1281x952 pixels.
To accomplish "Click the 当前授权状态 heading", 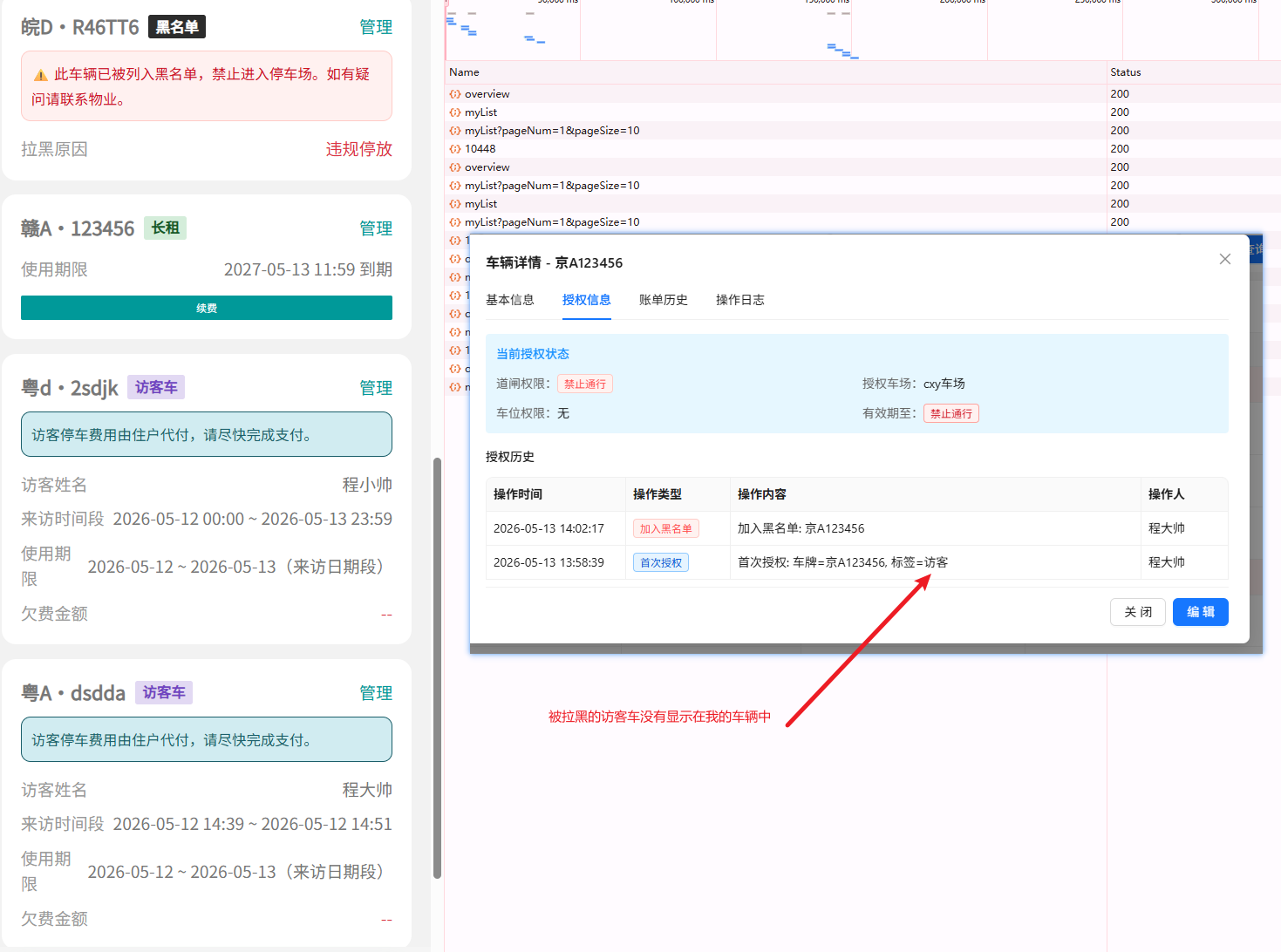I will click(533, 354).
